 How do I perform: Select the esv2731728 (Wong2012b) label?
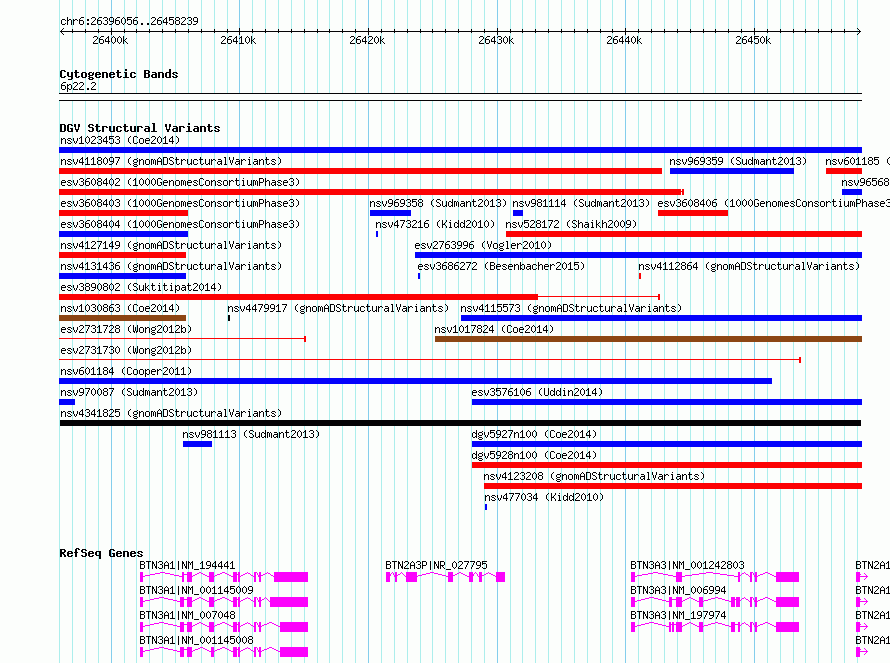click(x=126, y=329)
